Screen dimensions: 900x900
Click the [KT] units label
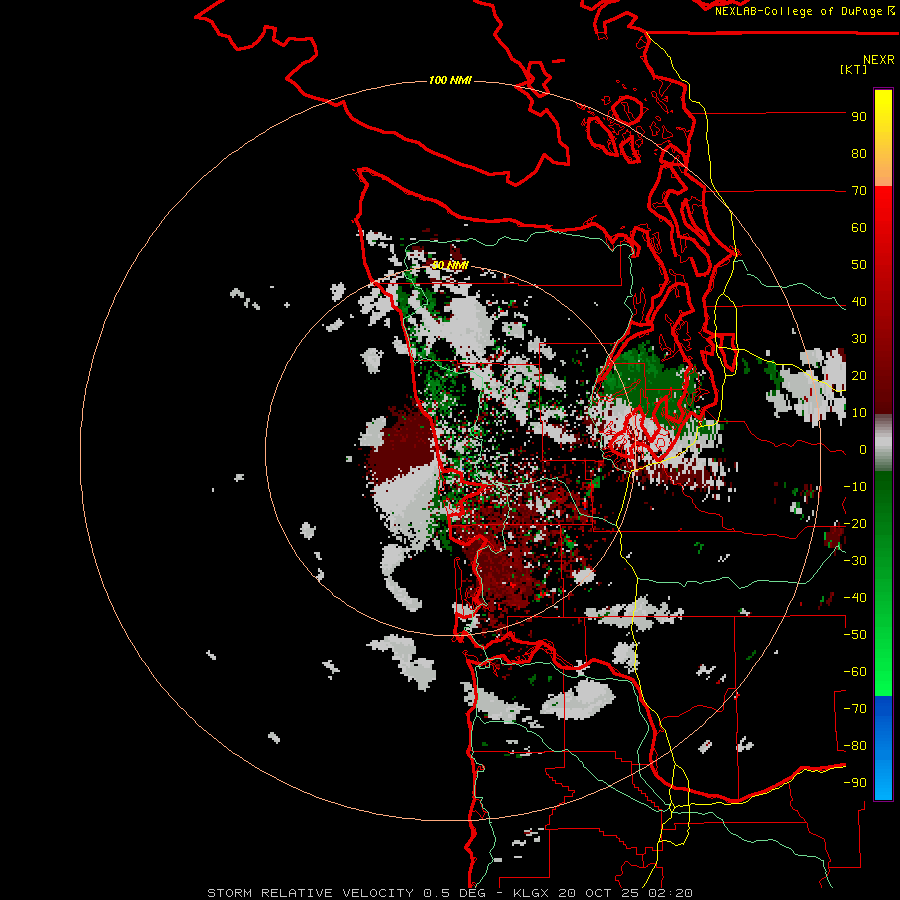pyautogui.click(x=854, y=69)
